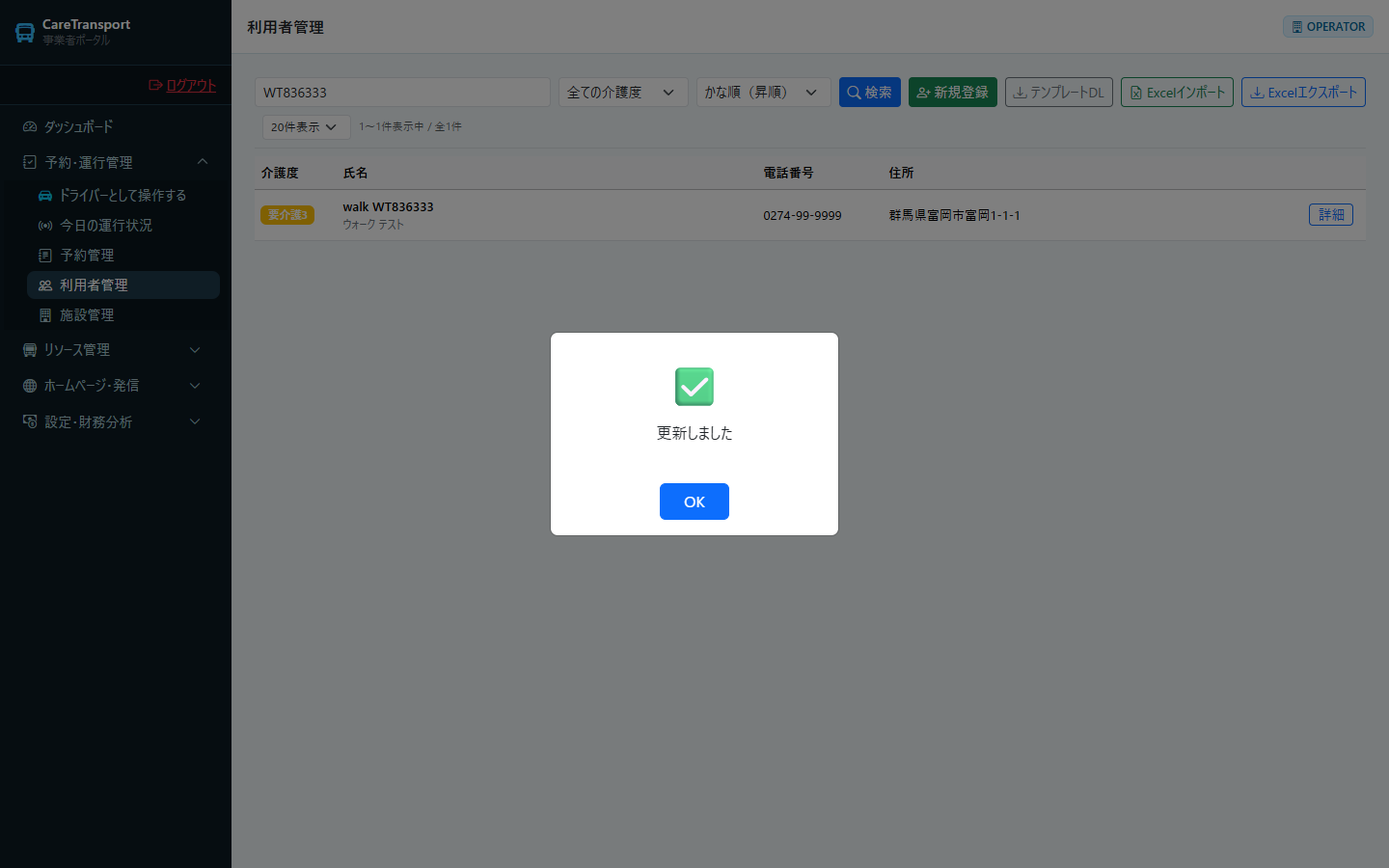Click the people icon beside 利用者管理
The height and width of the screenshot is (868, 1389).
click(x=45, y=285)
